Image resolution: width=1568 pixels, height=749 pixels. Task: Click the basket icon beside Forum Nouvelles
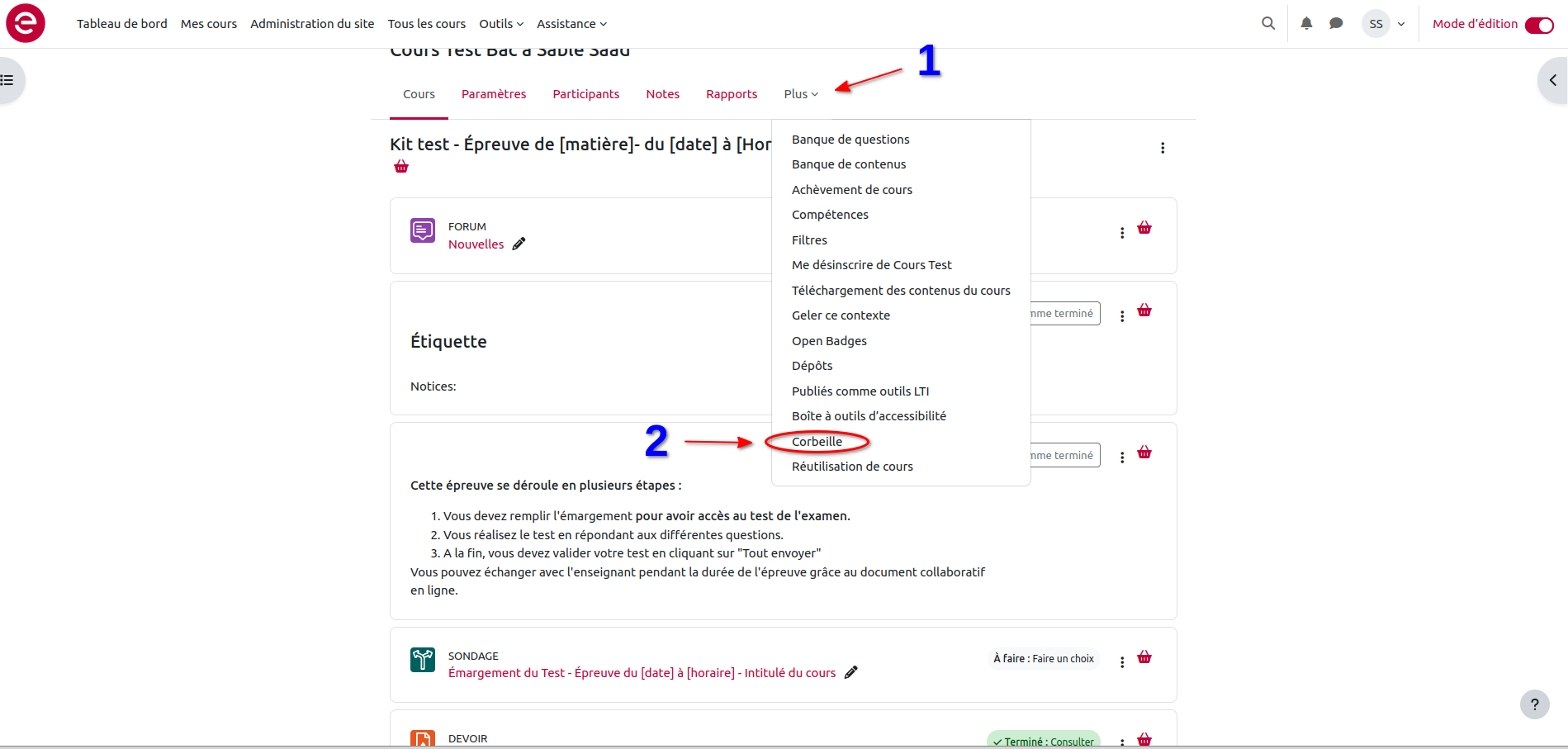(1144, 228)
